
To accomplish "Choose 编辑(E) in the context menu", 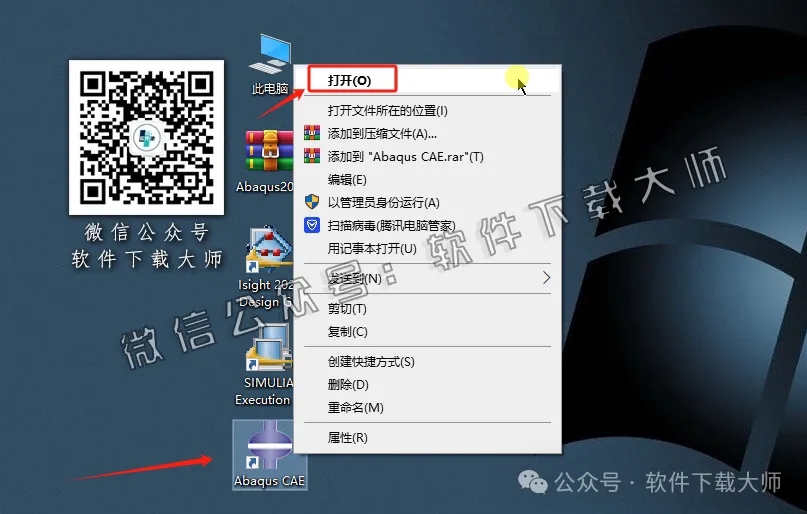I will click(x=428, y=179).
